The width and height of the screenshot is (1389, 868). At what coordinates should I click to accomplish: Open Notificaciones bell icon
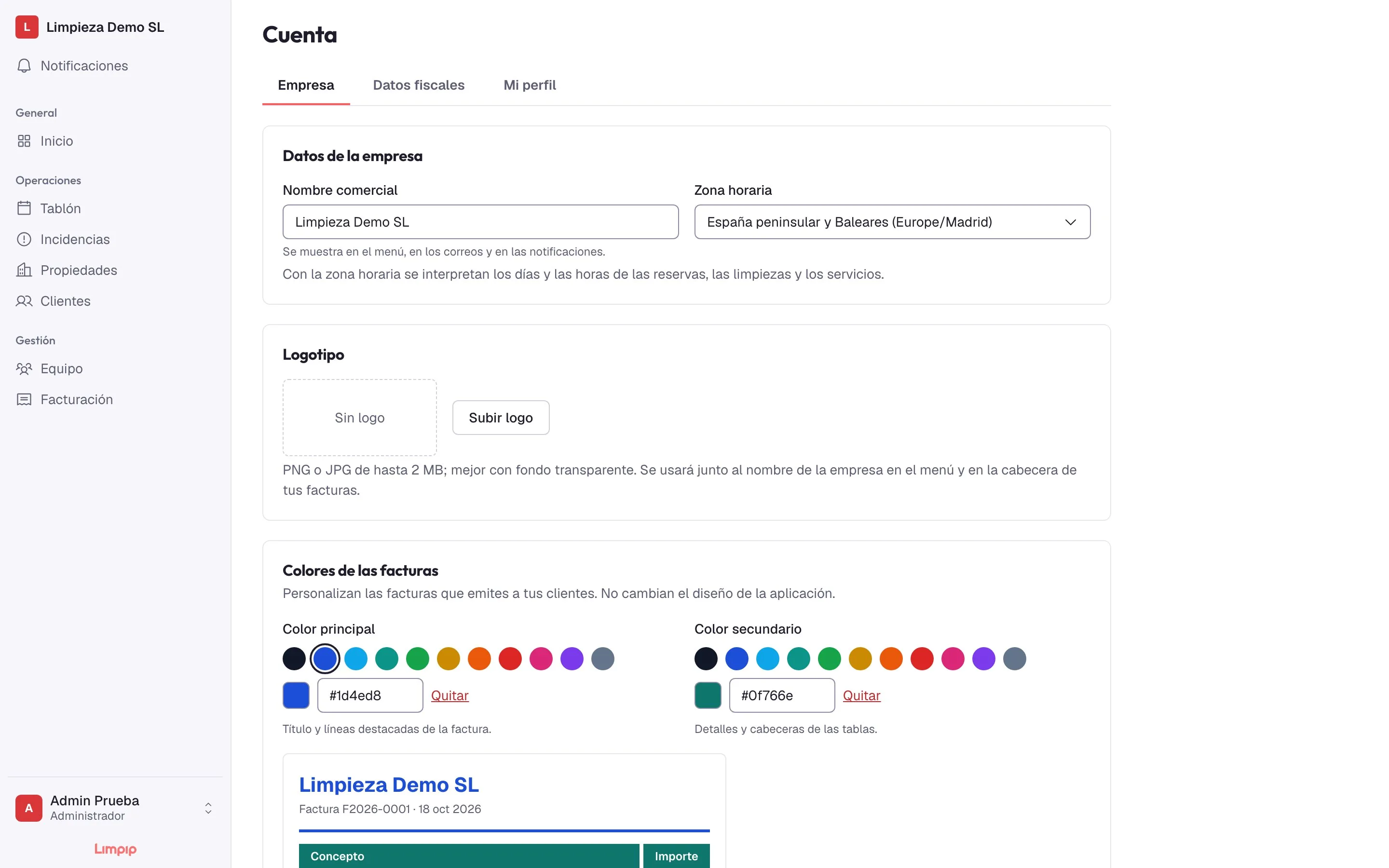click(x=24, y=66)
